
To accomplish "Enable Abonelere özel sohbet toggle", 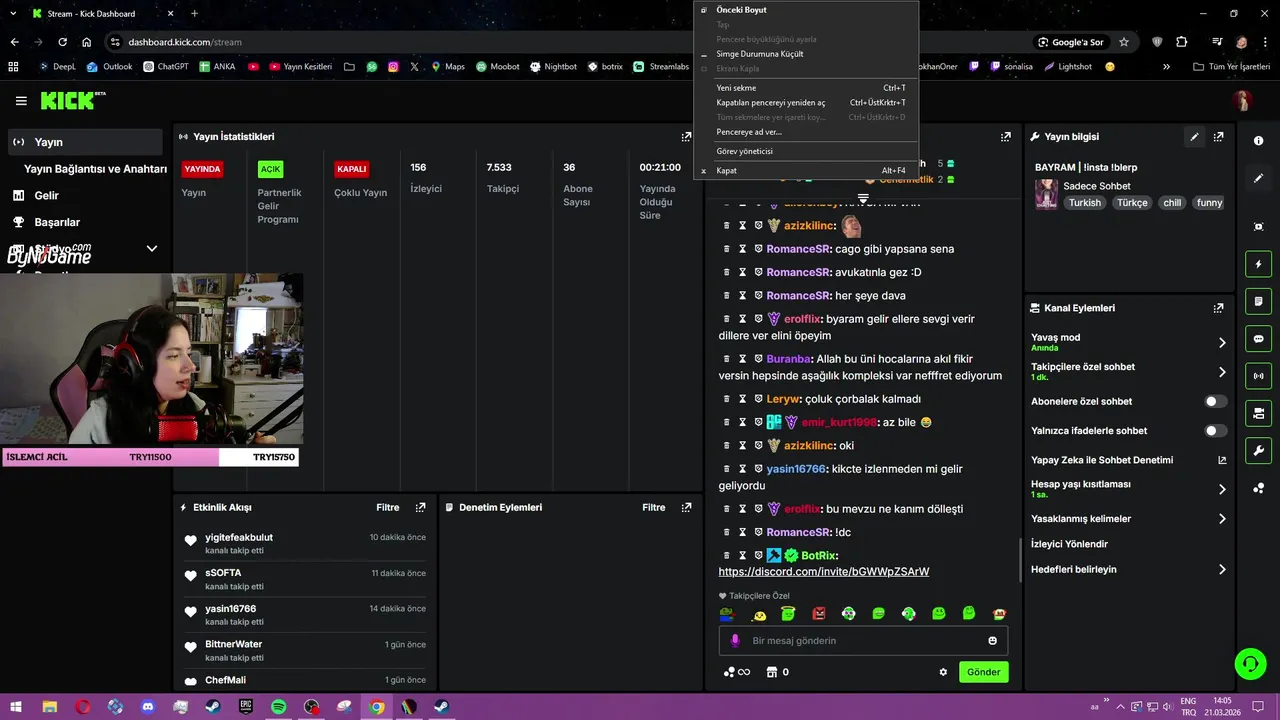I will 1215,402.
